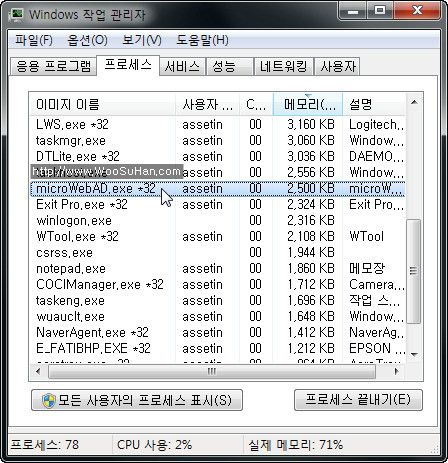The height and width of the screenshot is (463, 448).
Task: Click vertical scrollbar down arrow
Action: (414, 355)
